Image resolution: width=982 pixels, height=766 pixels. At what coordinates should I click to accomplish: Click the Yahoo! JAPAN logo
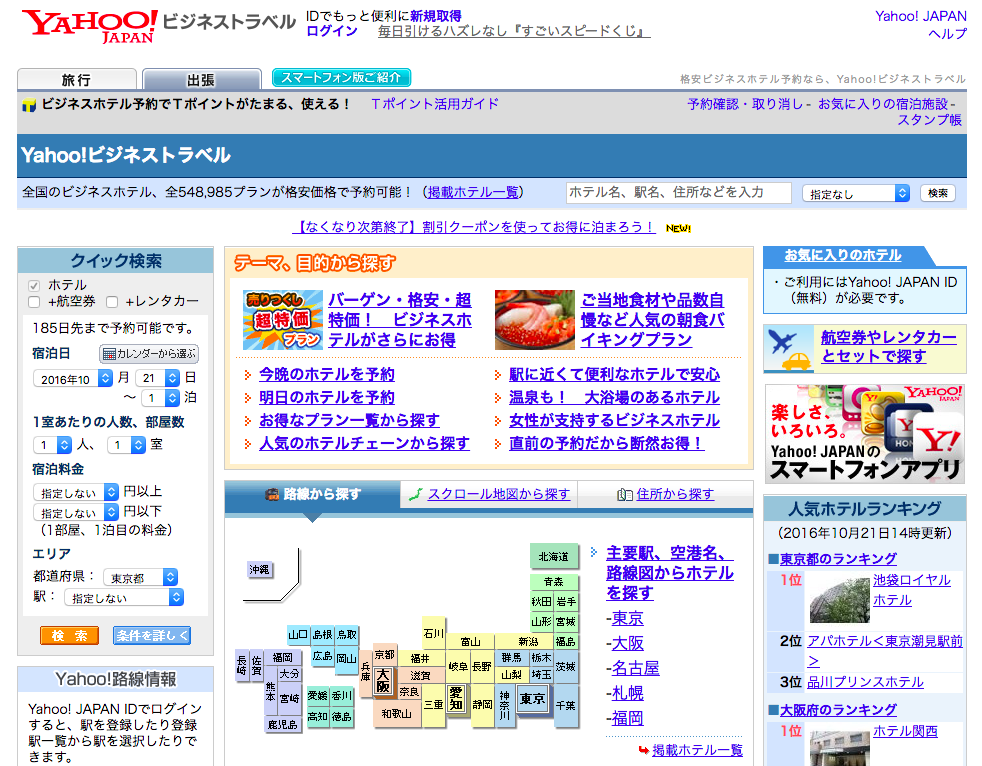pyautogui.click(x=90, y=26)
